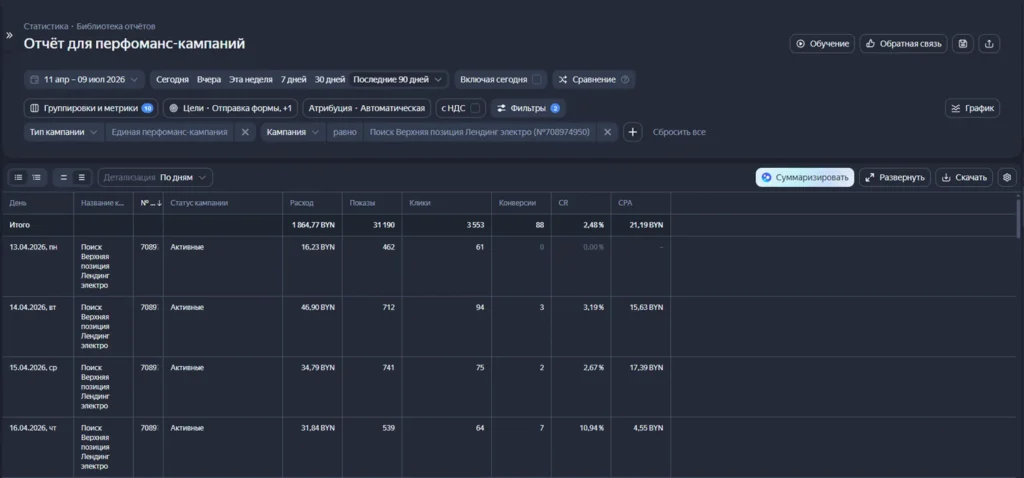Click the share/export icon near Обратная связь
1024x478 pixels.
click(989, 44)
